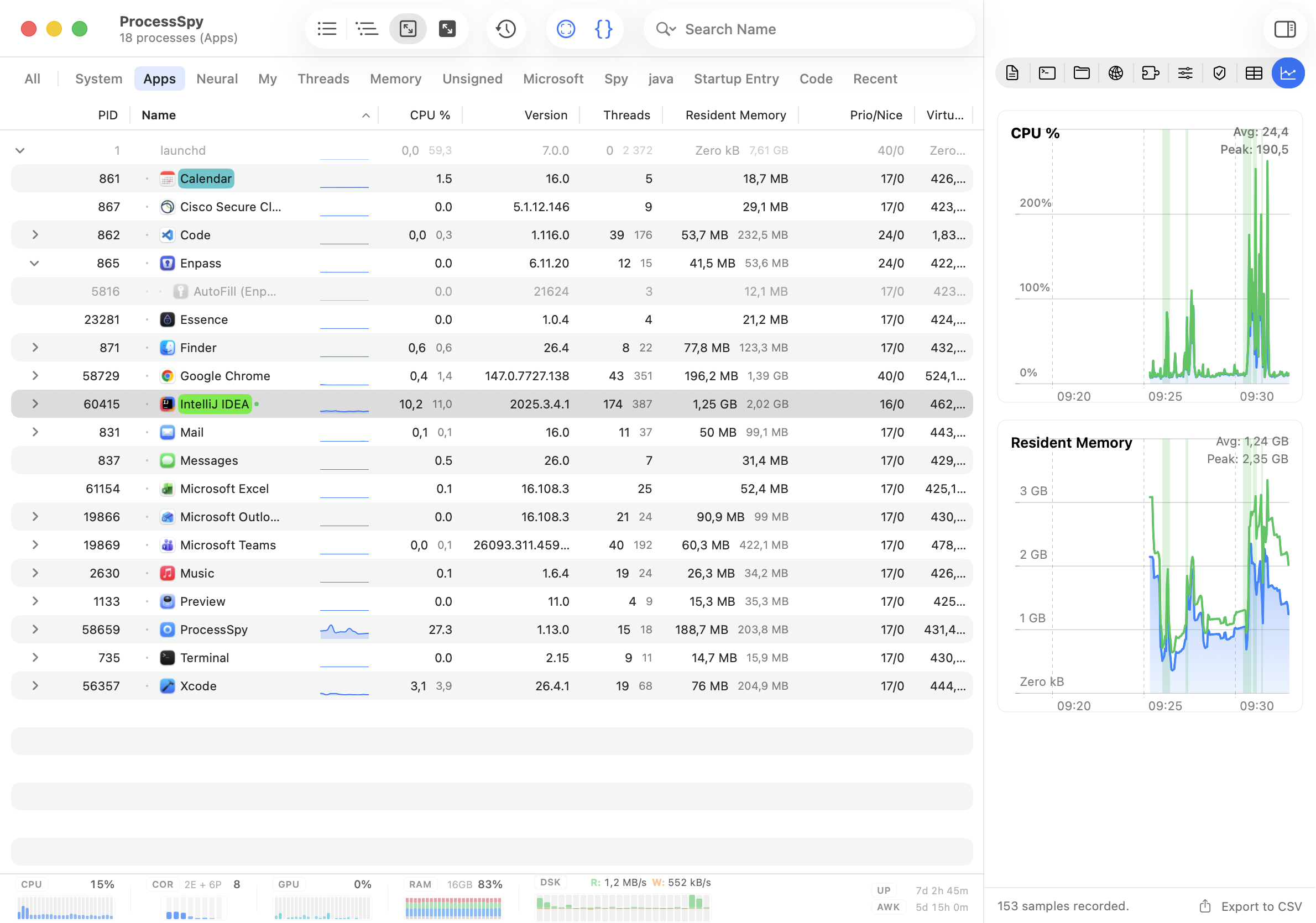Click the Microsoft Excel icon
Viewport: 1316px width, 923px height.
point(167,489)
